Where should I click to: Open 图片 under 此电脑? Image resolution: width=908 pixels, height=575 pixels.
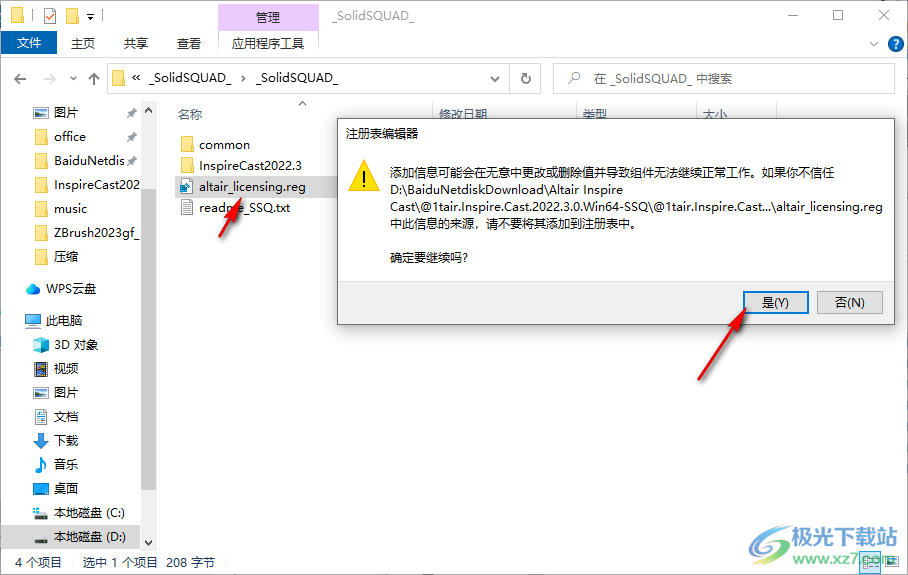(x=65, y=393)
